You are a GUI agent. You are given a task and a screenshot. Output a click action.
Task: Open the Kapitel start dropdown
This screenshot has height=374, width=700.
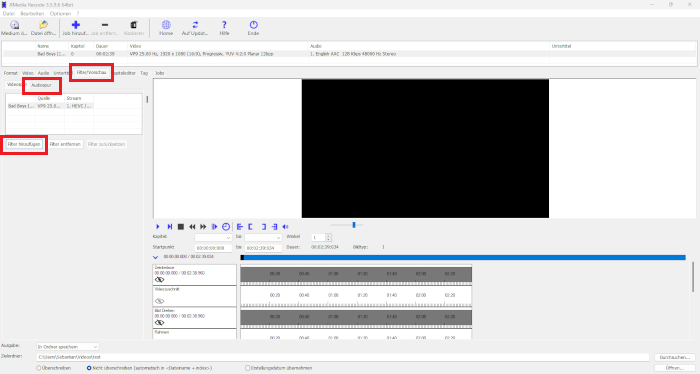coord(213,237)
